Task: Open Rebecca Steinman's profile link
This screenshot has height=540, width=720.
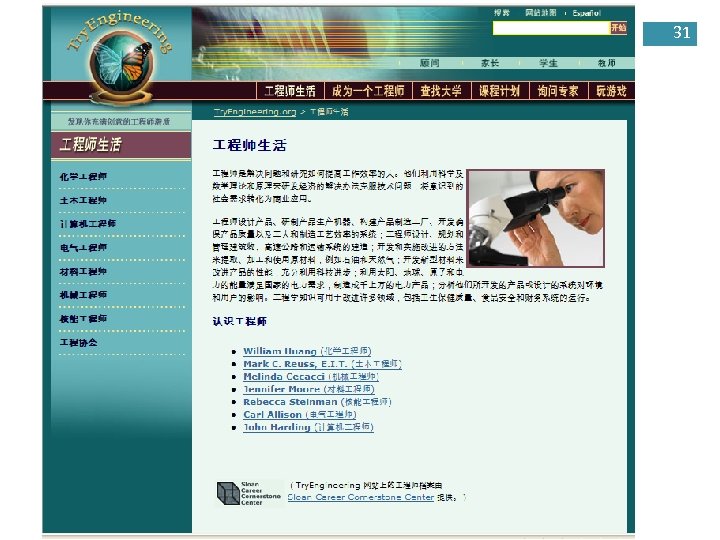Action: 317,402
